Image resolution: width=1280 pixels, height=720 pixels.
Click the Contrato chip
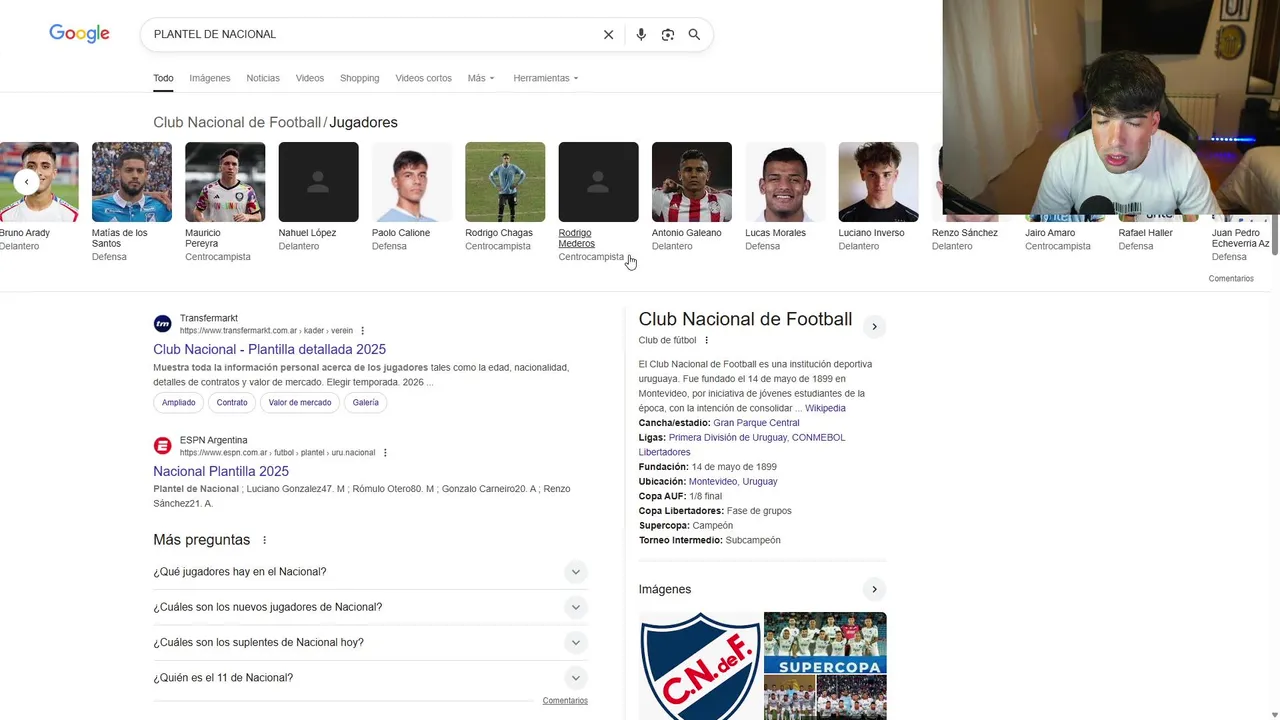pos(232,402)
